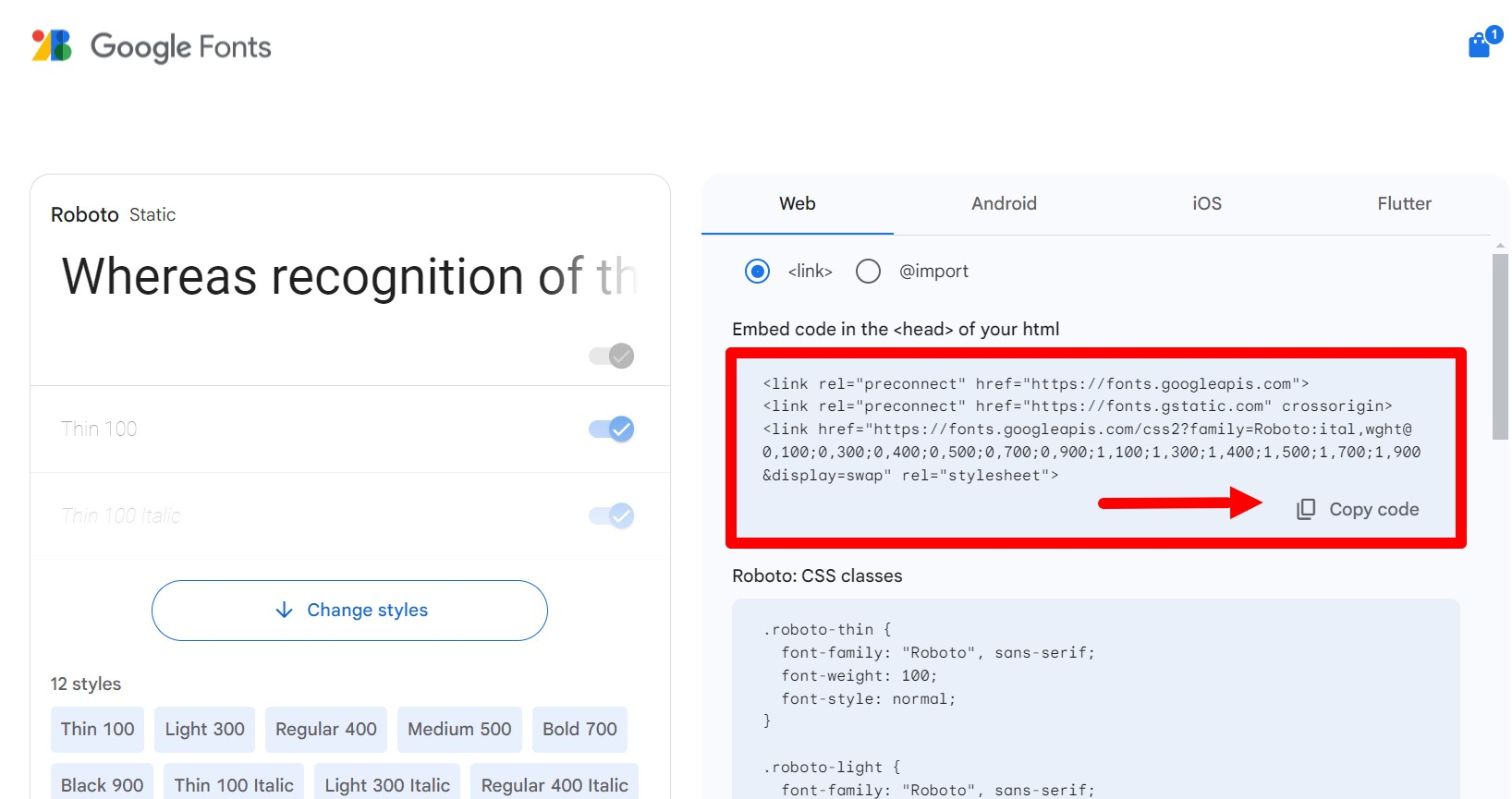Toggle the Thin 100 style switch

(611, 429)
